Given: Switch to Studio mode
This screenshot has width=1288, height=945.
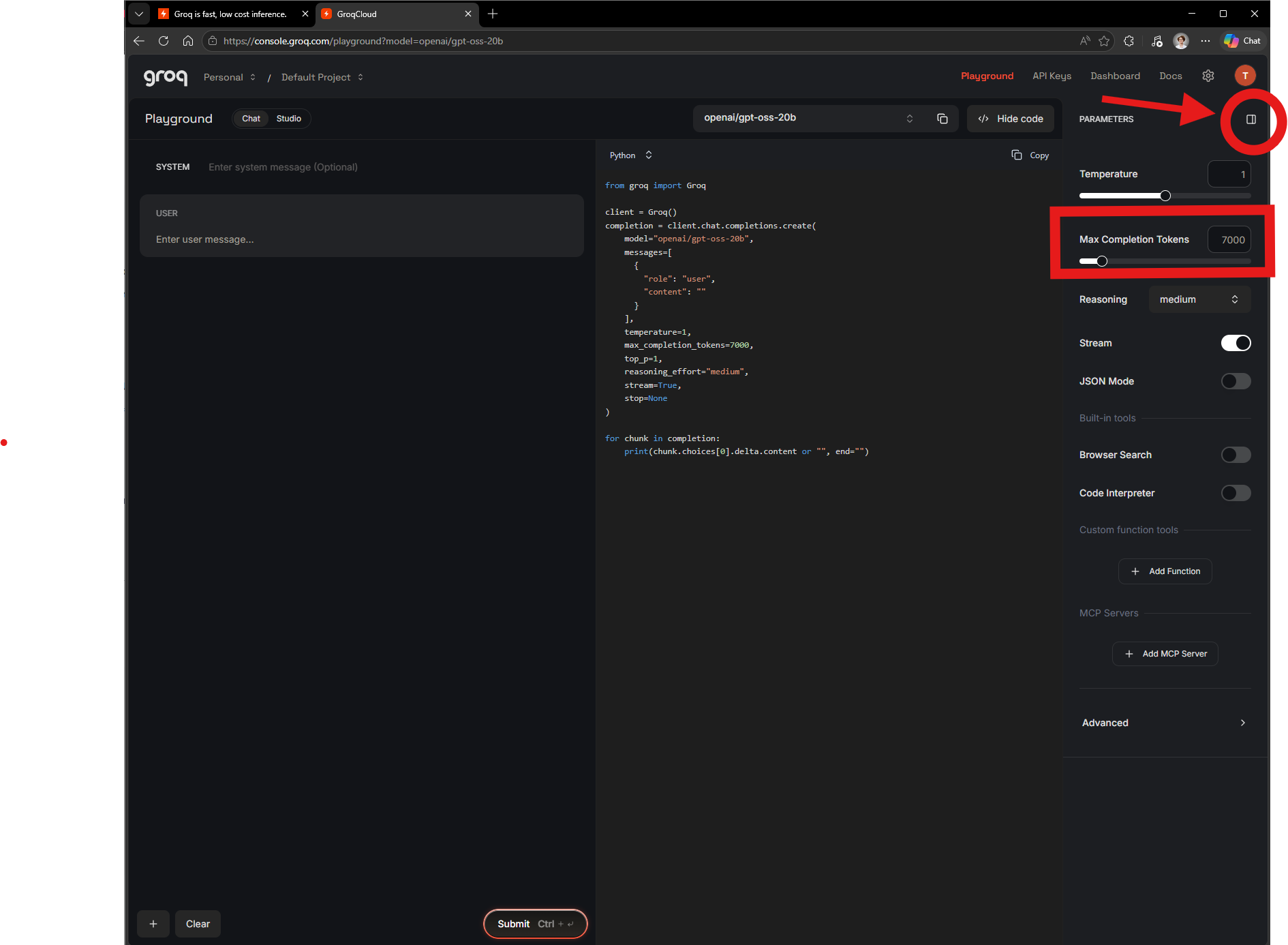Looking at the screenshot, I should [x=289, y=119].
